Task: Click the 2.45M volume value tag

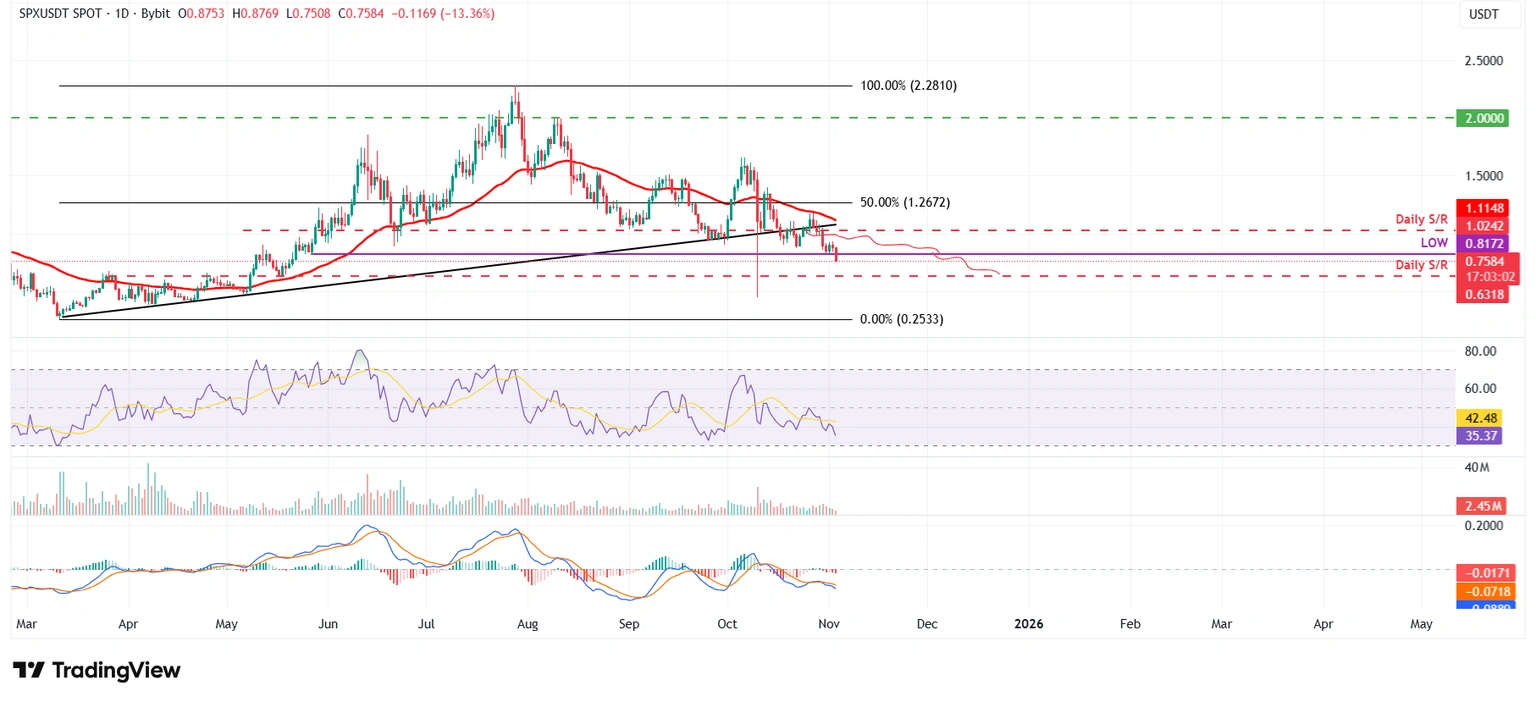Action: 1481,504
